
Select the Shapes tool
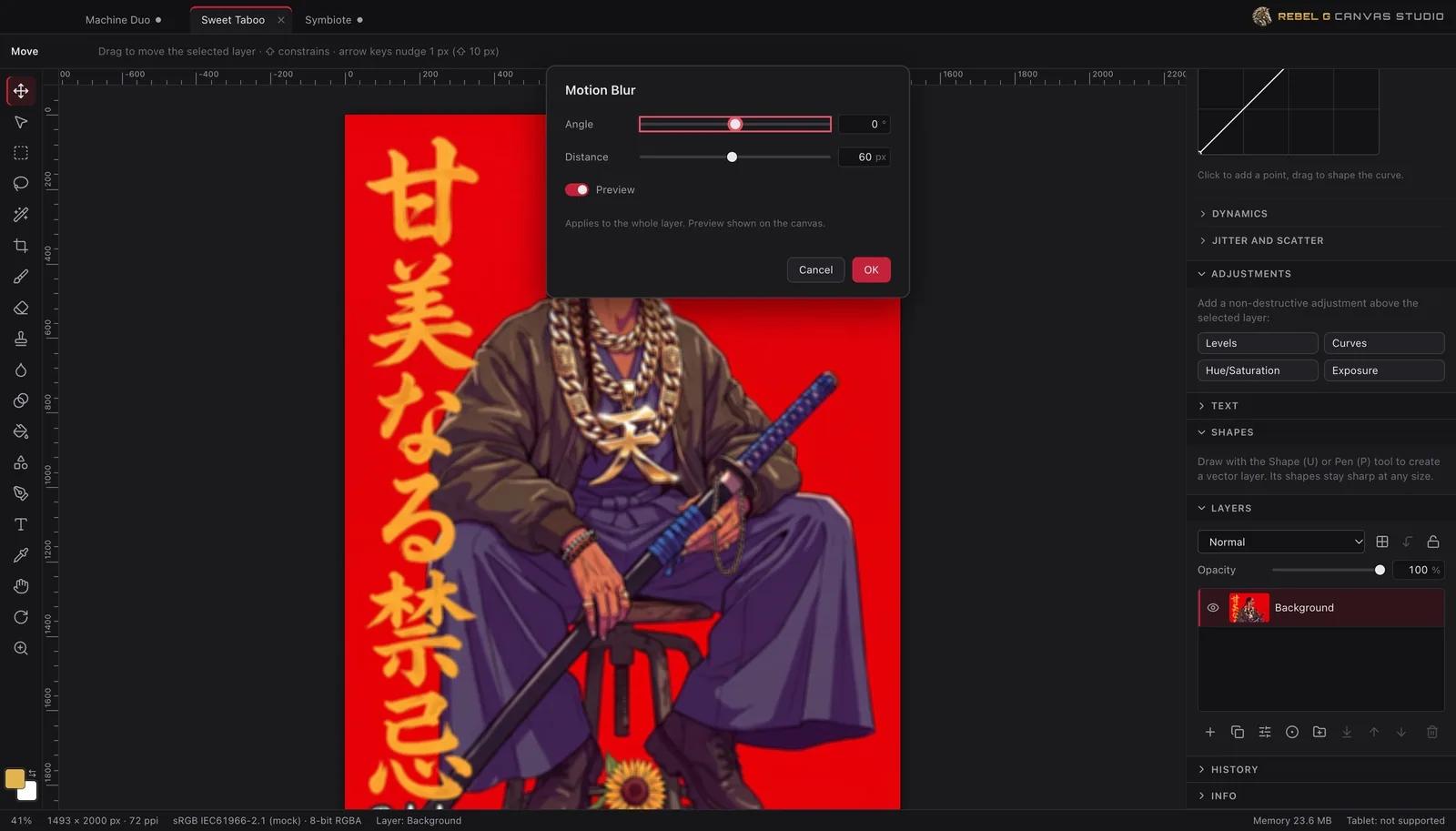click(x=21, y=462)
